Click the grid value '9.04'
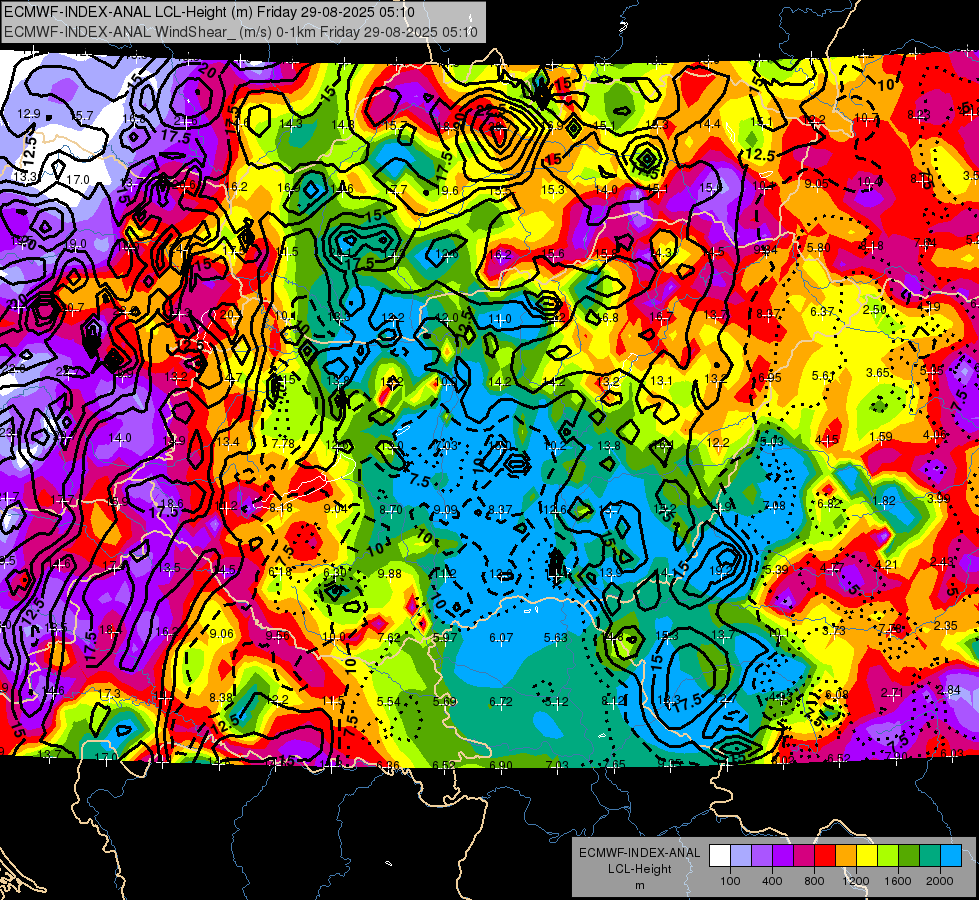 click(335, 509)
